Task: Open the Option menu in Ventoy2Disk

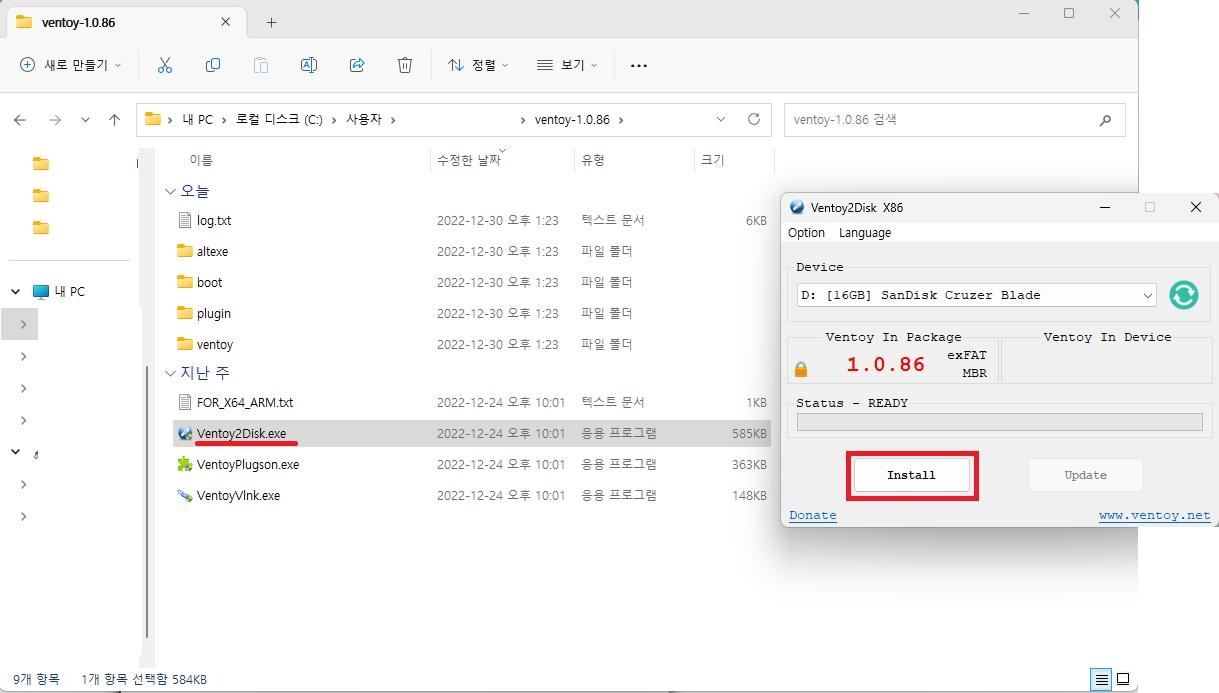Action: click(806, 232)
